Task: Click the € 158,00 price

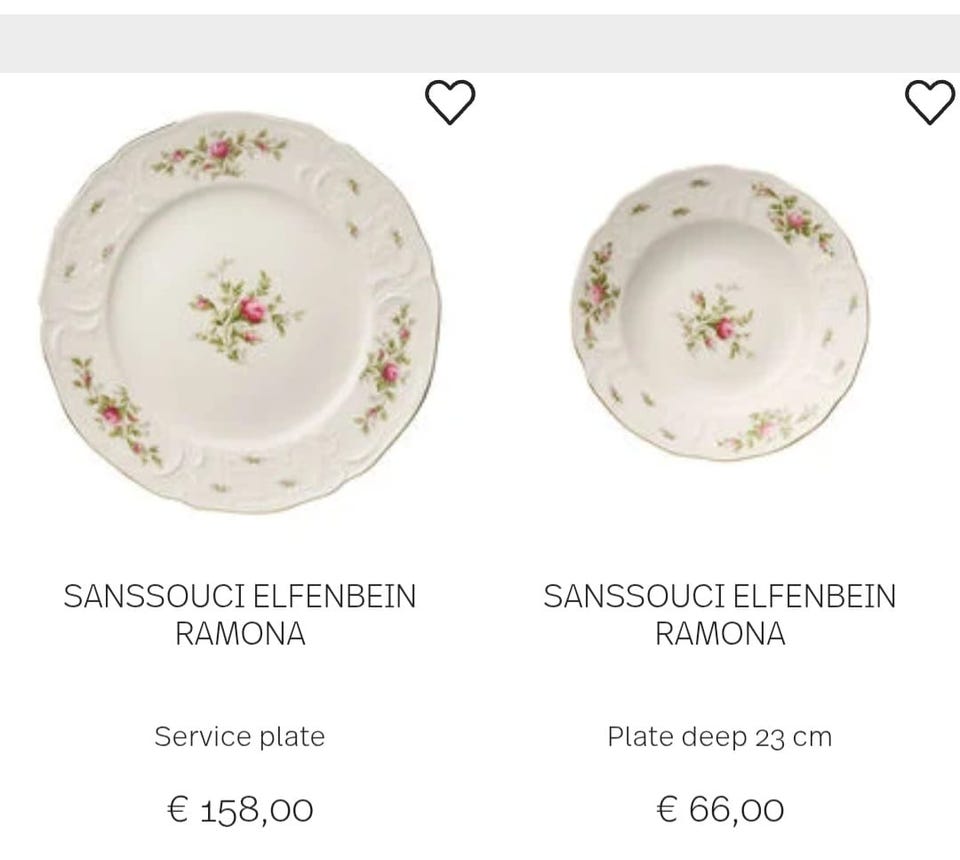Action: click(x=240, y=809)
